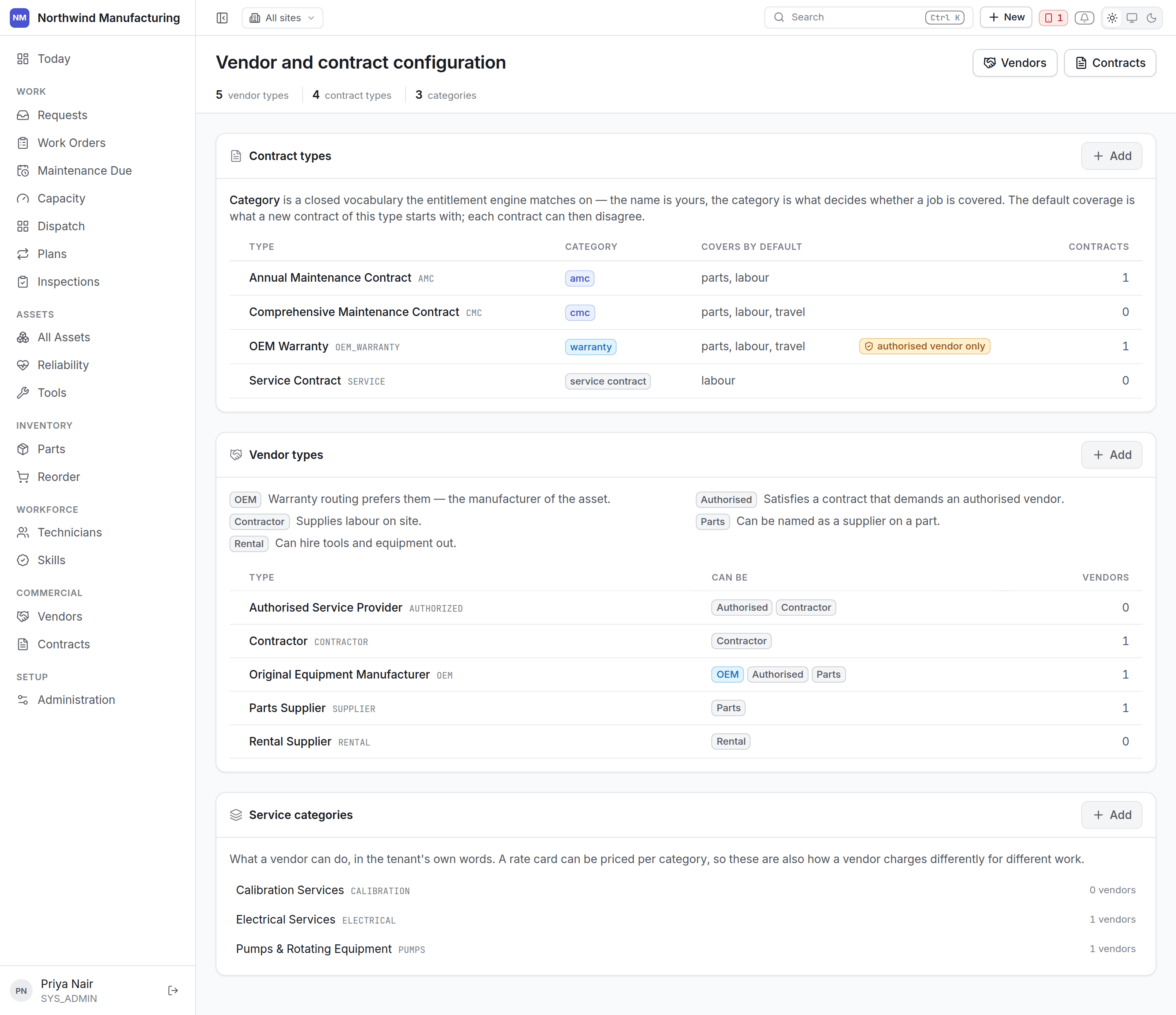Viewport: 1176px width, 1015px height.
Task: Click the Service categories layers icon
Action: point(236,815)
